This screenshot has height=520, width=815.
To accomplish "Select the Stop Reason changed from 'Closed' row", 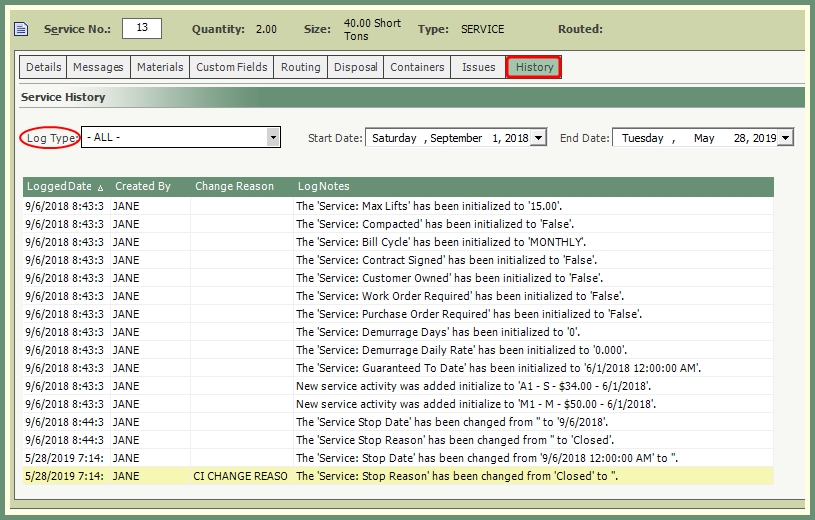I will [x=398, y=476].
